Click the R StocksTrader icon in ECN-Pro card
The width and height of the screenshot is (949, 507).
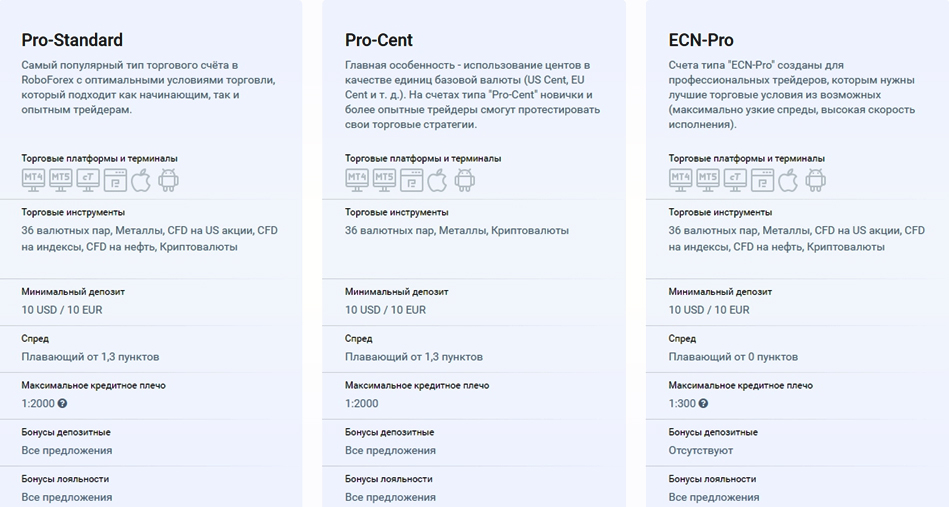(762, 180)
